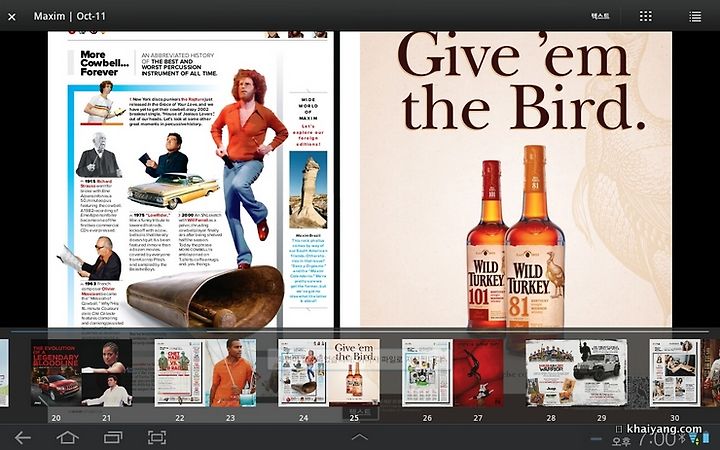Viewport: 720px width, 450px height.
Task: Close the Maxim magazine reader
Action: [12, 17]
